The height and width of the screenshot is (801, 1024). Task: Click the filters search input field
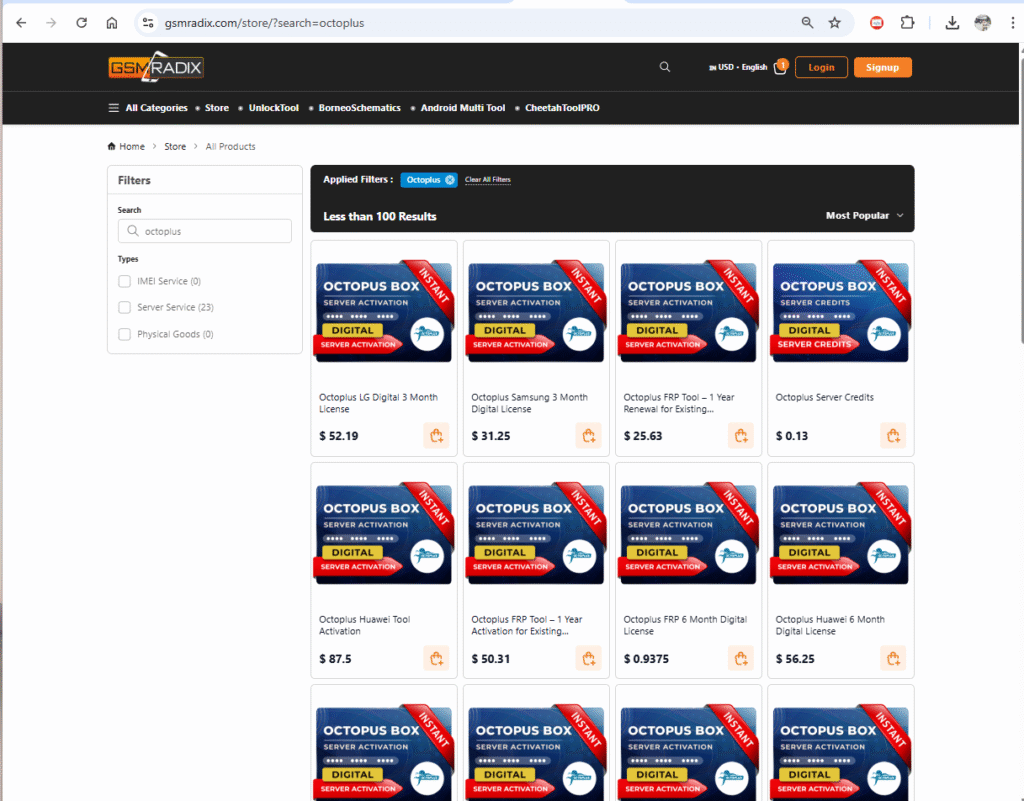point(212,231)
